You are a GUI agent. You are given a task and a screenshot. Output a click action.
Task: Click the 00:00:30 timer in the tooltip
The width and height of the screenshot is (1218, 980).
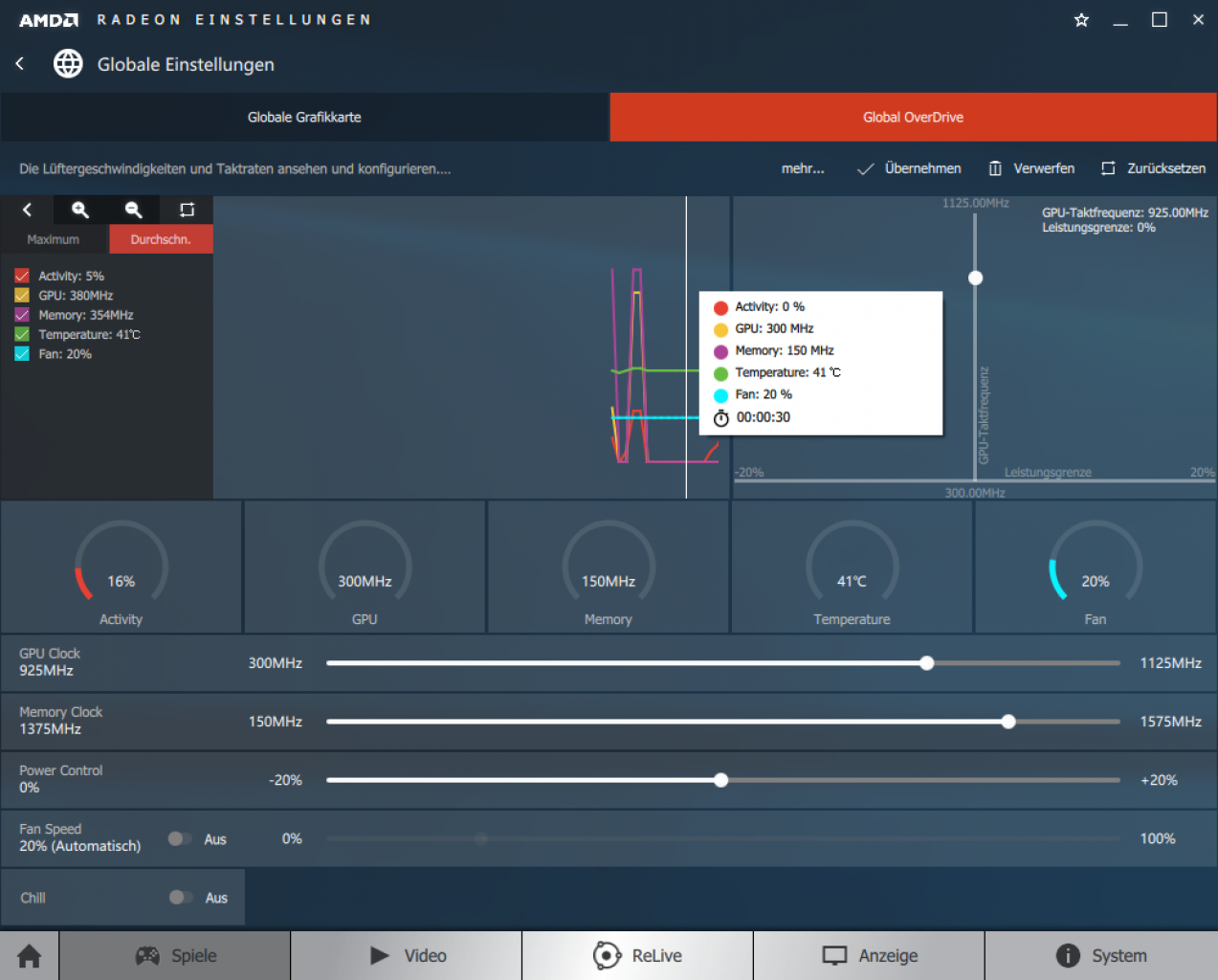[764, 417]
